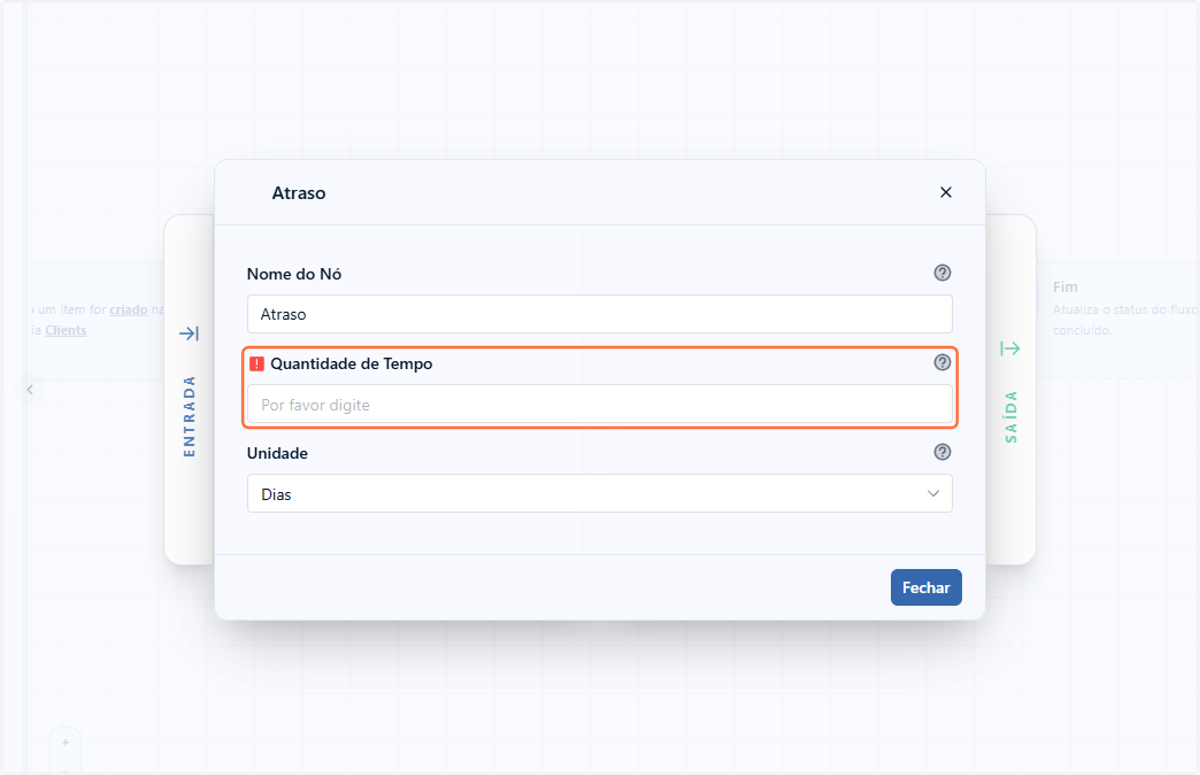1200x775 pixels.
Task: Edit the Nome do Nó input field
Action: [x=600, y=314]
